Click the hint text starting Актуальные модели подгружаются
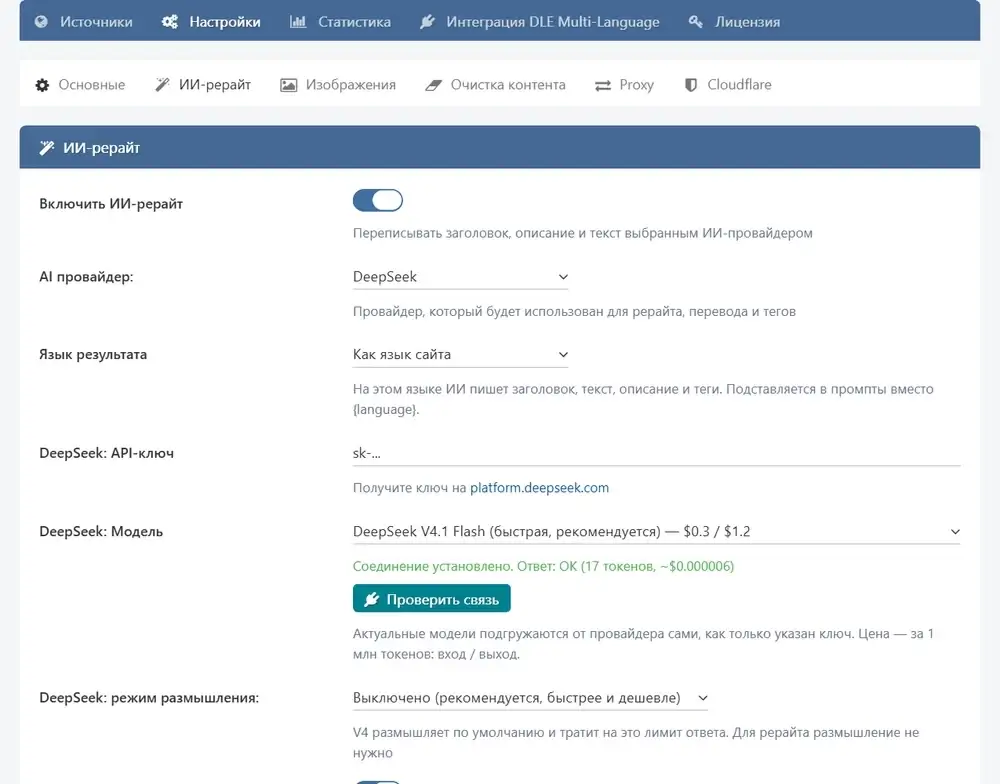 click(643, 644)
